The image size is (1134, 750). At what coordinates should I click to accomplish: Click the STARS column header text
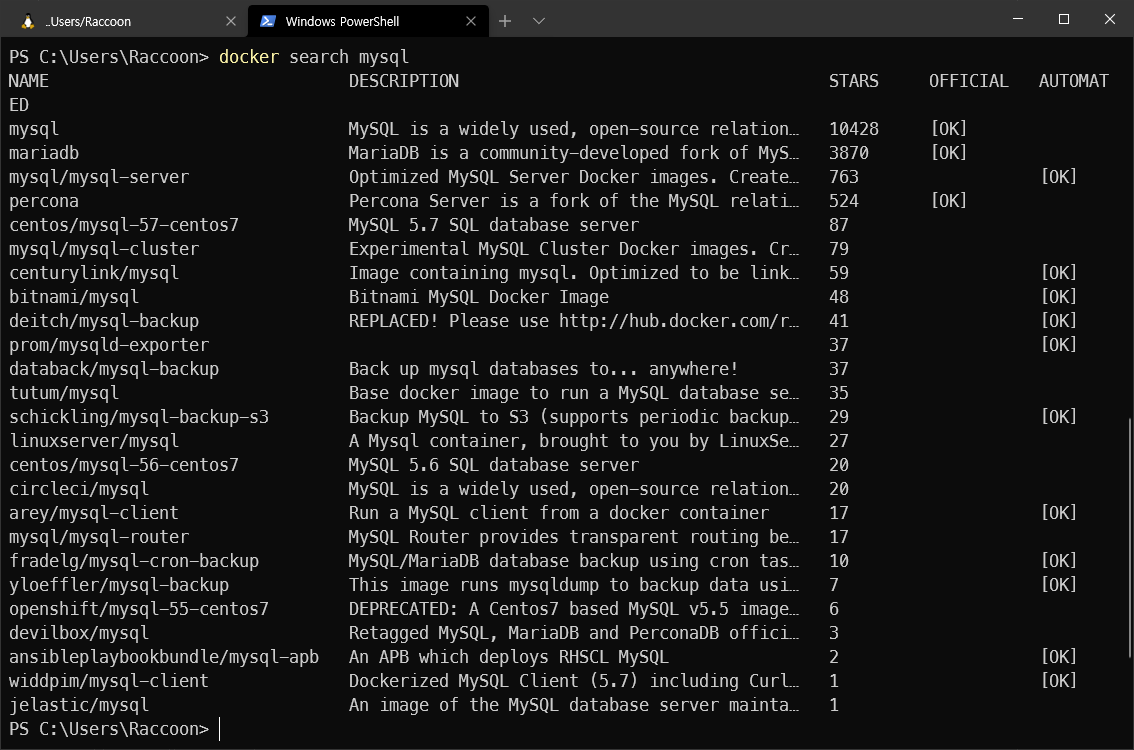pyautogui.click(x=853, y=80)
